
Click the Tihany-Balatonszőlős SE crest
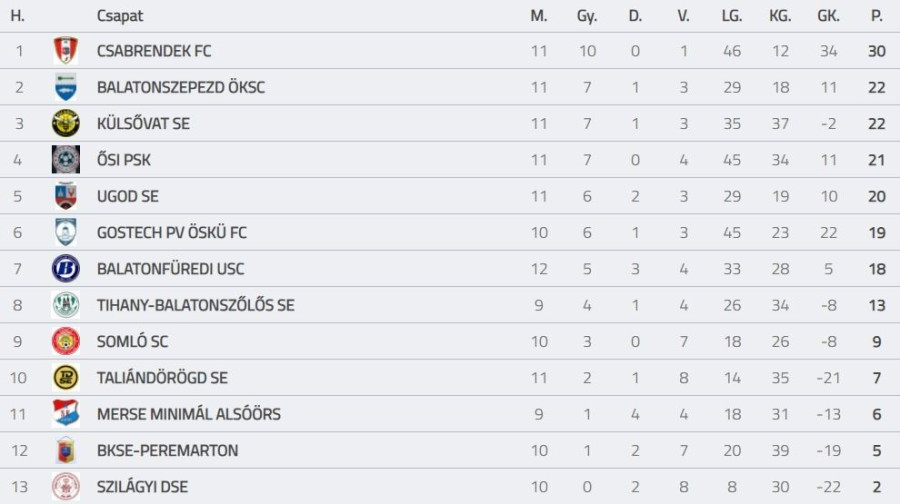pos(65,305)
